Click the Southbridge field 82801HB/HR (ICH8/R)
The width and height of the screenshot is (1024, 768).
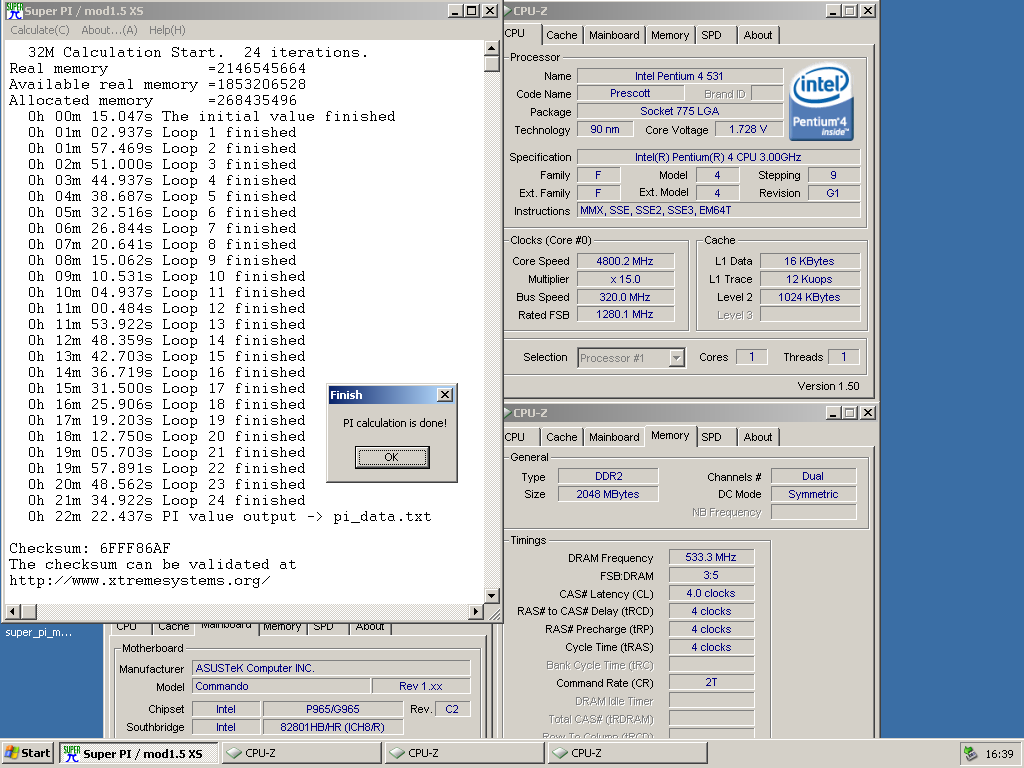[x=332, y=727]
